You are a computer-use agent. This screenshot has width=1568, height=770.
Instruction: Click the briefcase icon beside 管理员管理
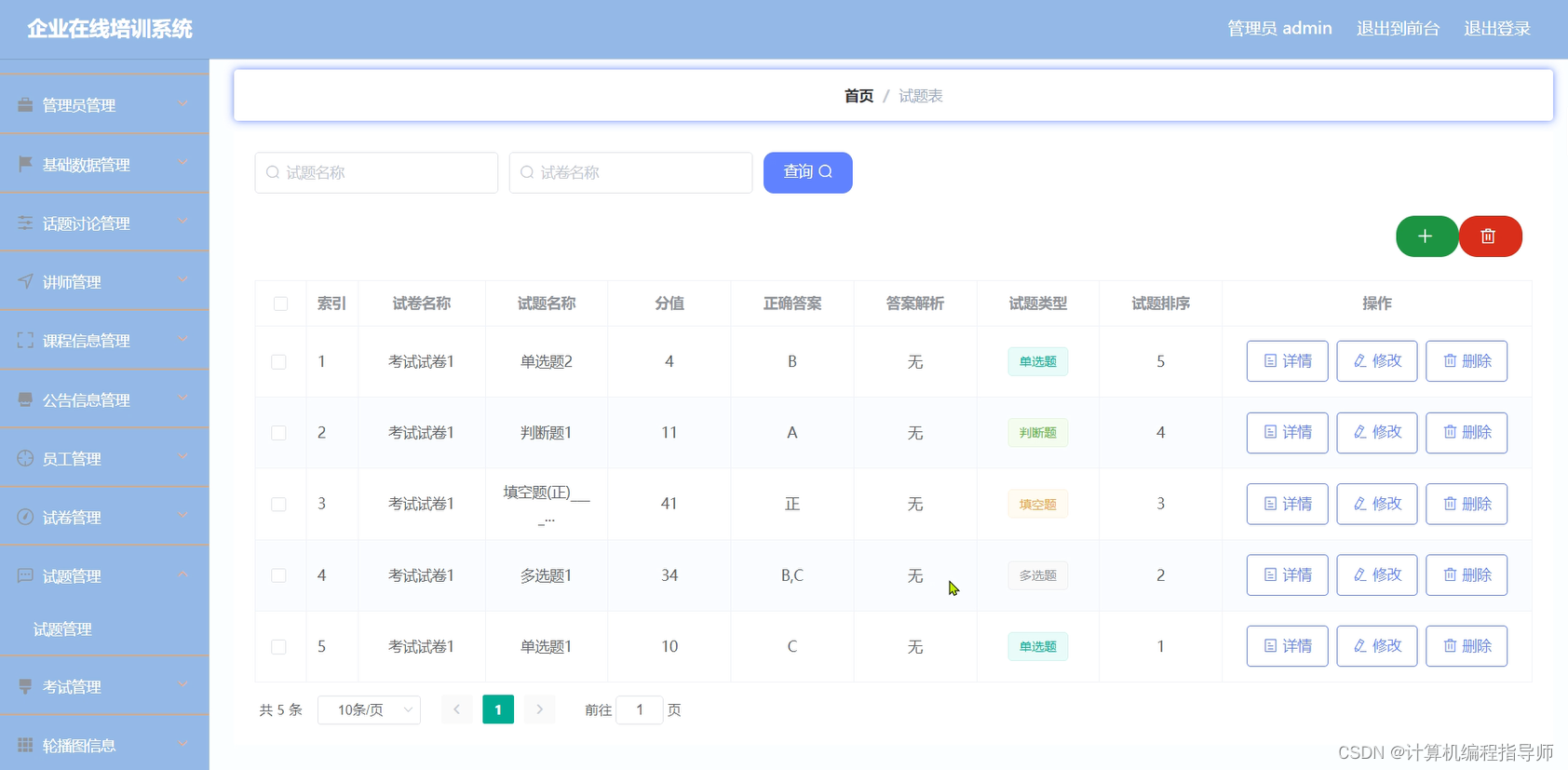(x=25, y=105)
